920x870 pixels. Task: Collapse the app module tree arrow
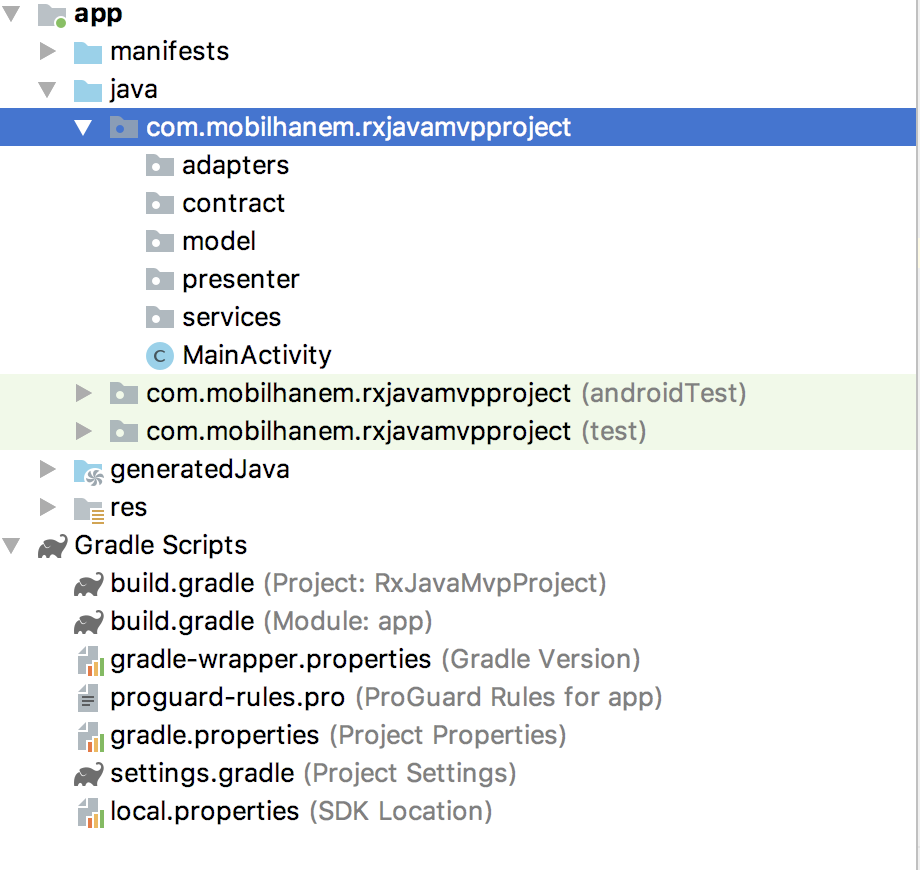pyautogui.click(x=12, y=13)
